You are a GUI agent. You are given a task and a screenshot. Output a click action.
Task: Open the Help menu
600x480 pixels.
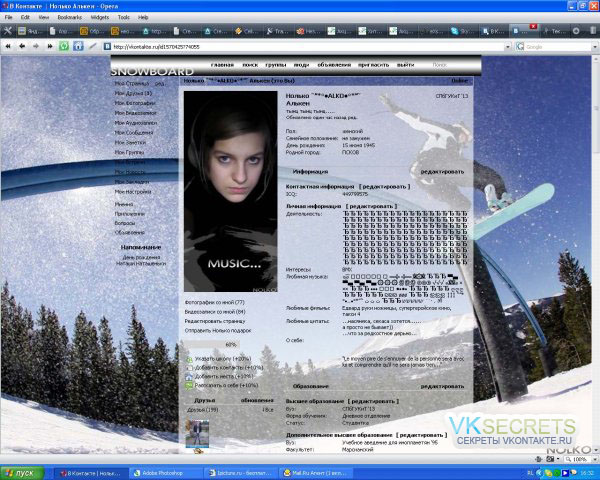[143, 17]
